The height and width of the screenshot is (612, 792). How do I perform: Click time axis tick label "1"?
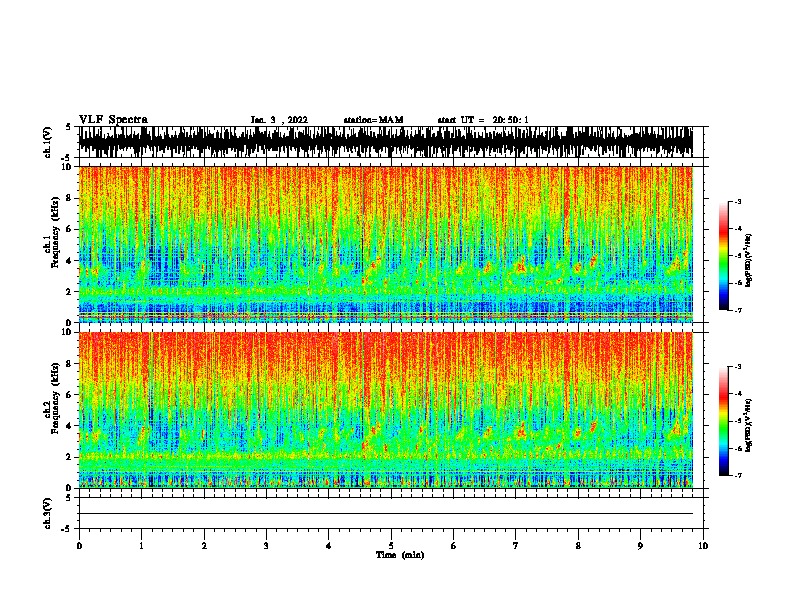coord(141,546)
